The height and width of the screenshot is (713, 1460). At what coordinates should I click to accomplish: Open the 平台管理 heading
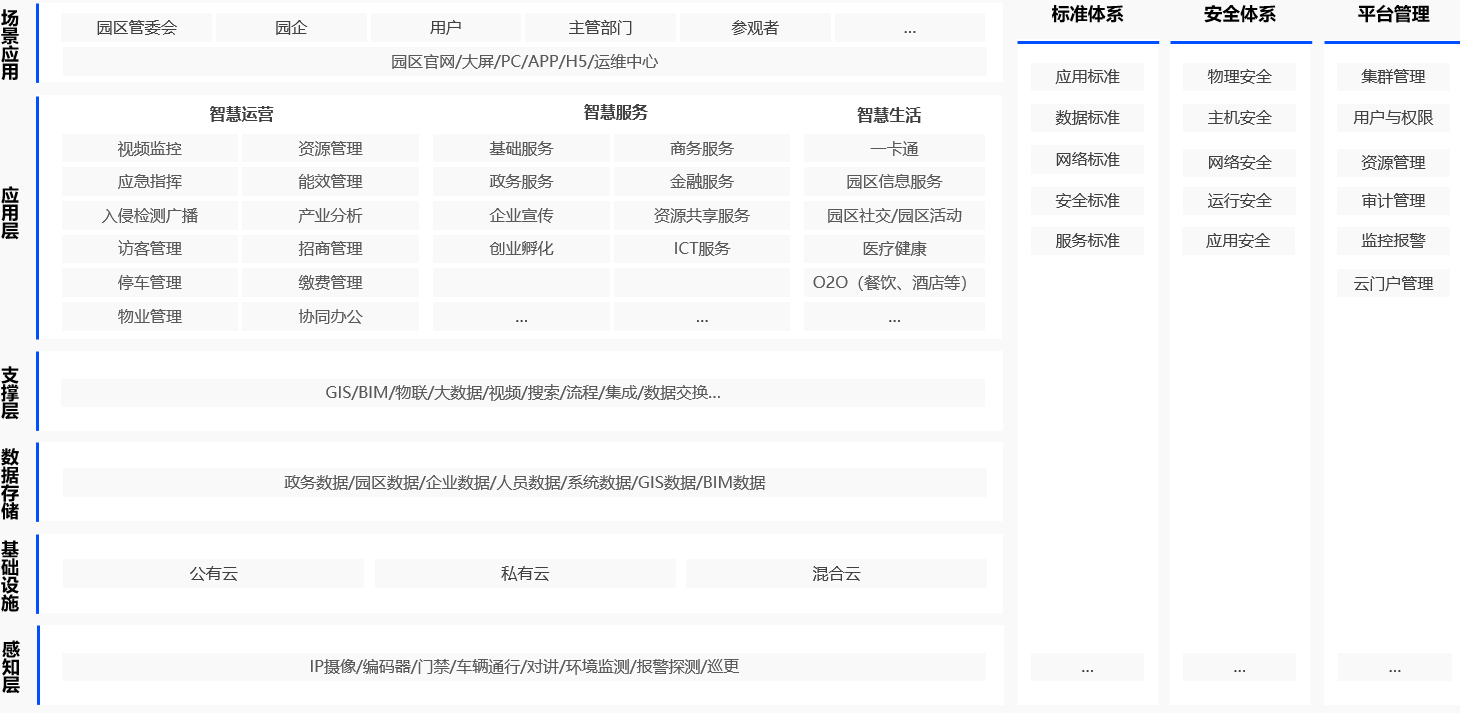click(1393, 15)
